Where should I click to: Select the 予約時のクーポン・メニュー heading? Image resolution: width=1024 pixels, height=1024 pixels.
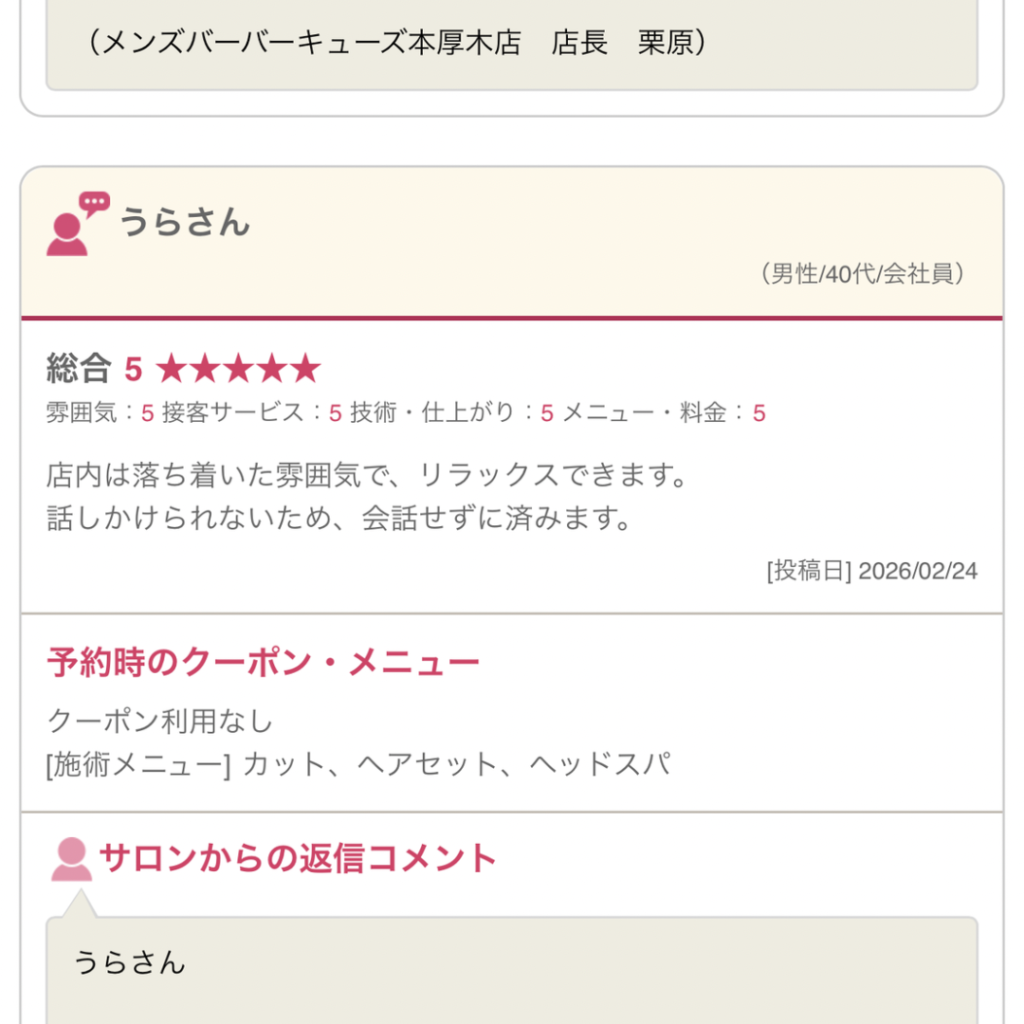point(263,662)
